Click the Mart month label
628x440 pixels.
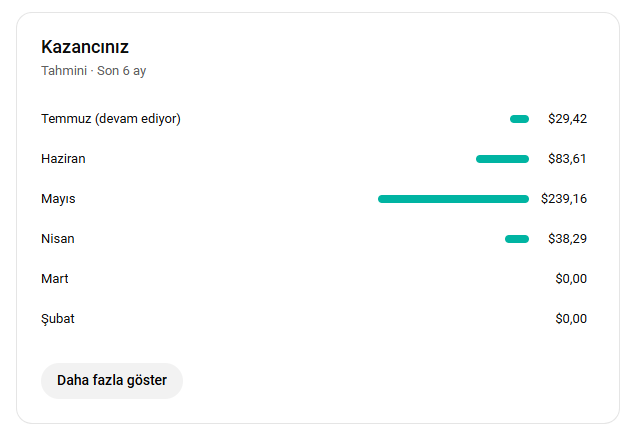[55, 279]
